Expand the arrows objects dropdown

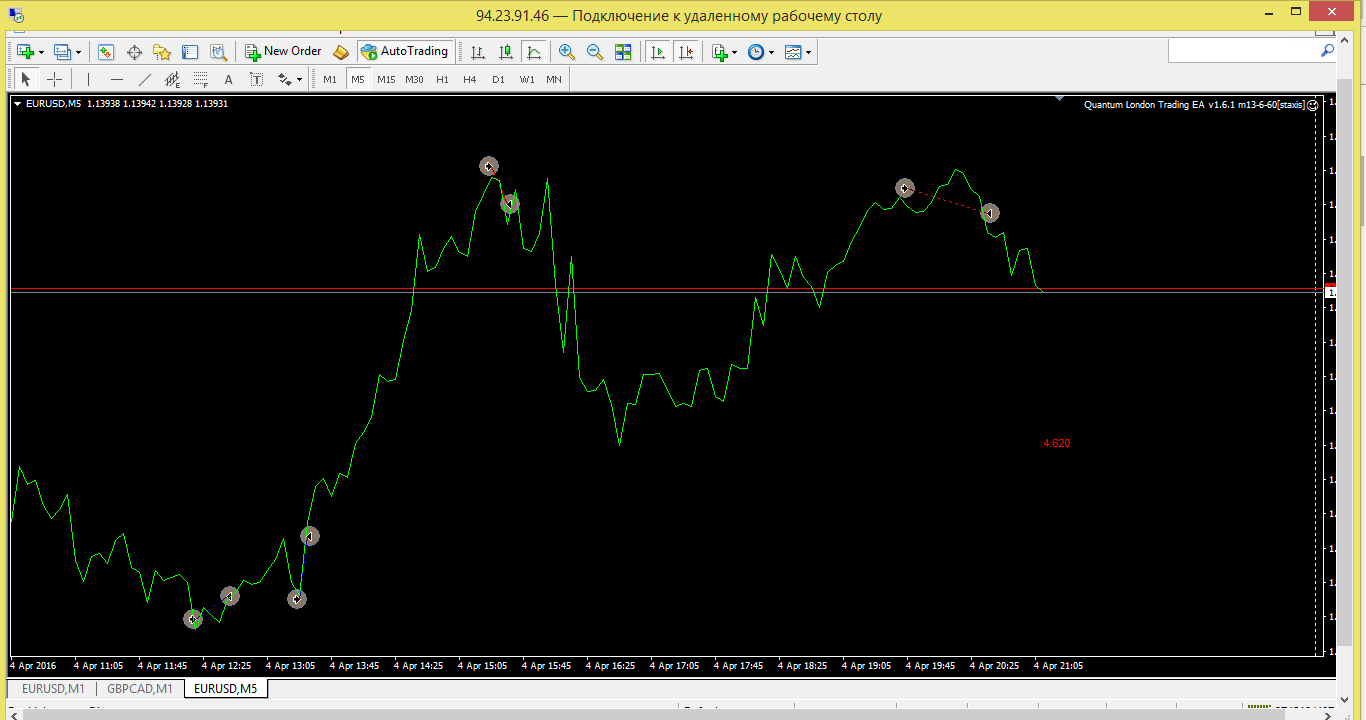299,79
